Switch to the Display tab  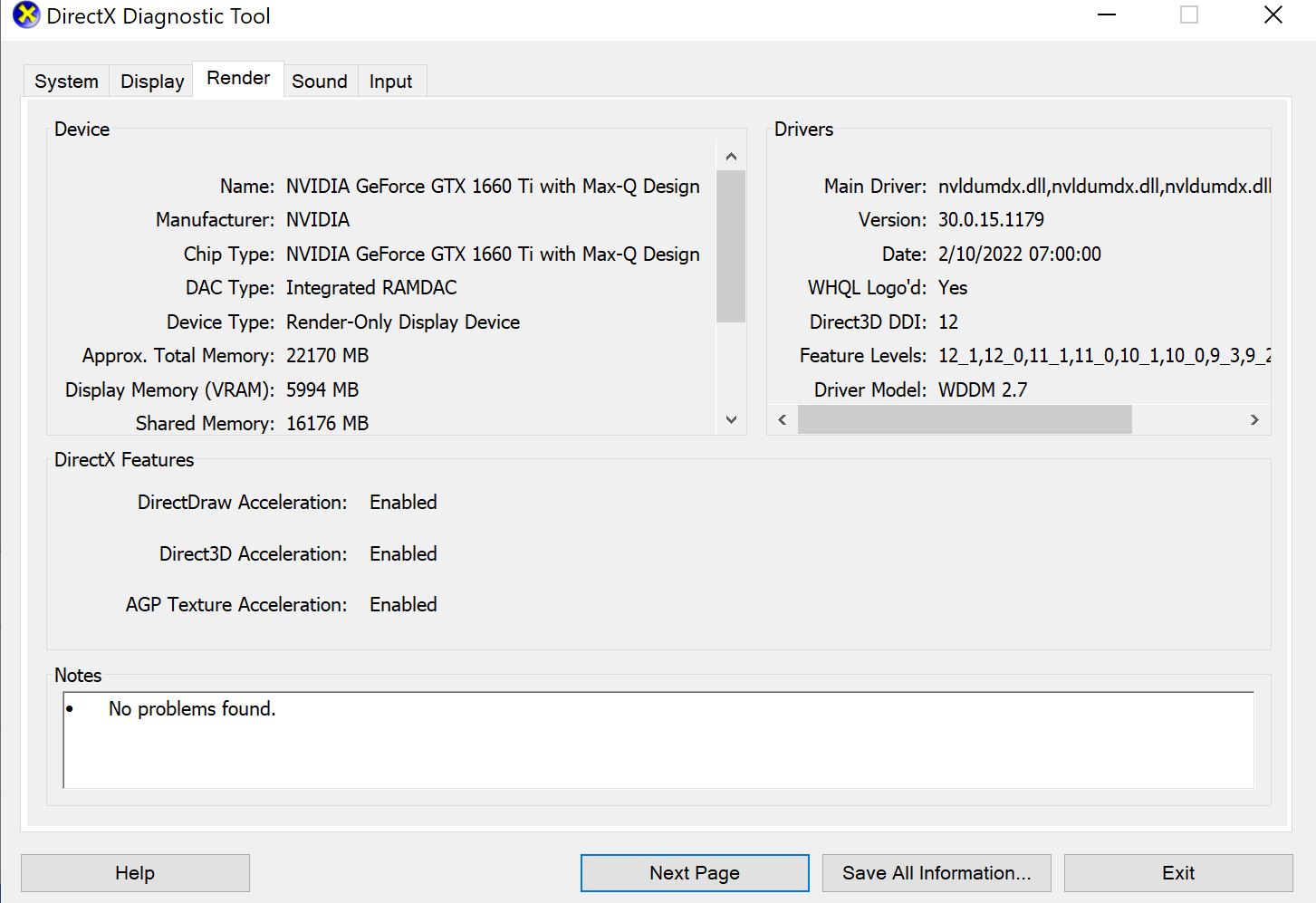pyautogui.click(x=151, y=82)
